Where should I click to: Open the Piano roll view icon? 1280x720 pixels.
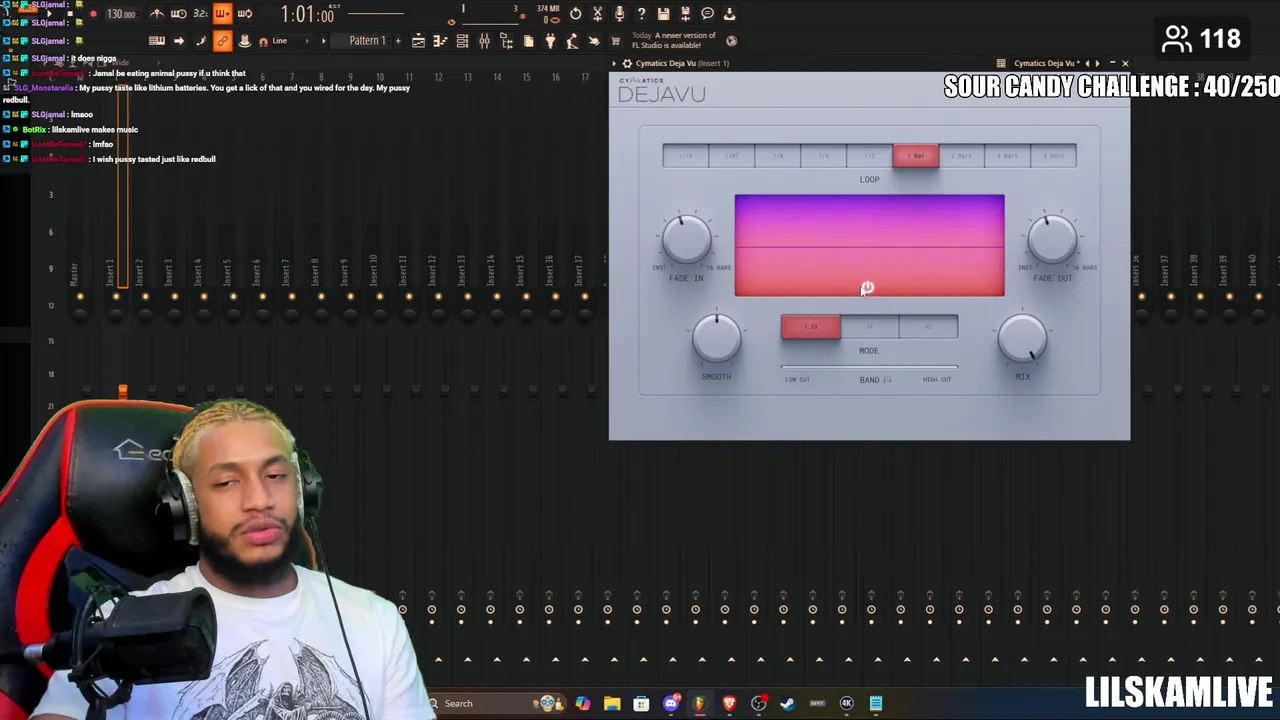tap(440, 41)
